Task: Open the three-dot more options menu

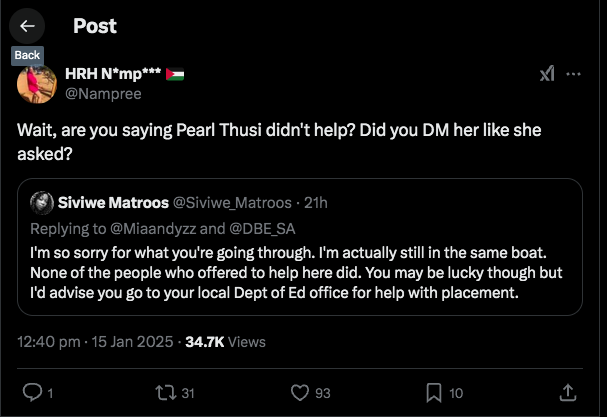Action: (574, 75)
